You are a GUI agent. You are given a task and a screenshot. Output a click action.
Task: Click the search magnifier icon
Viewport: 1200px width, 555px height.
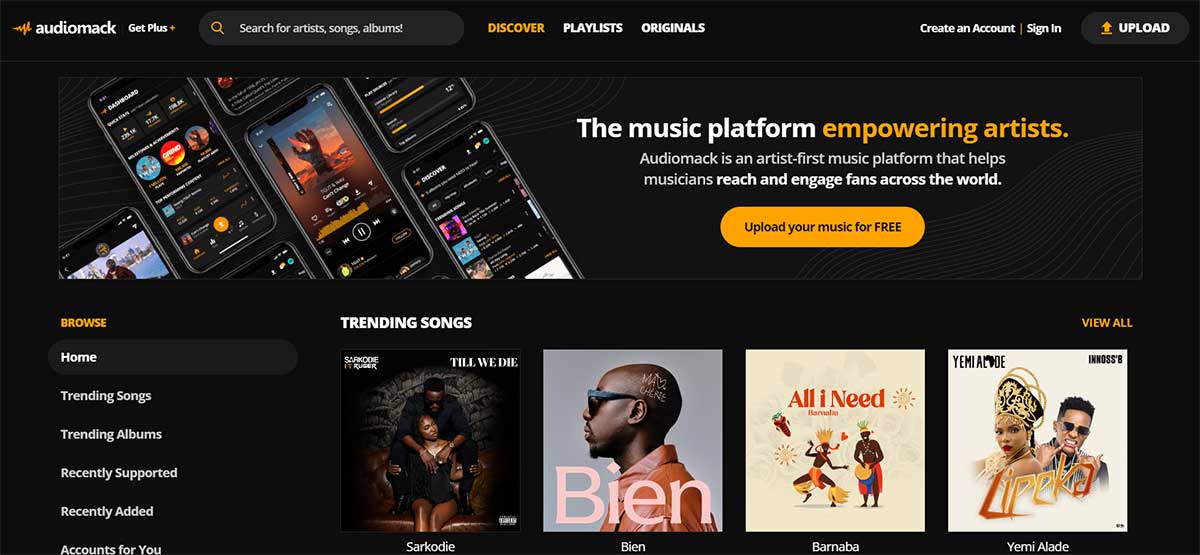pos(217,28)
